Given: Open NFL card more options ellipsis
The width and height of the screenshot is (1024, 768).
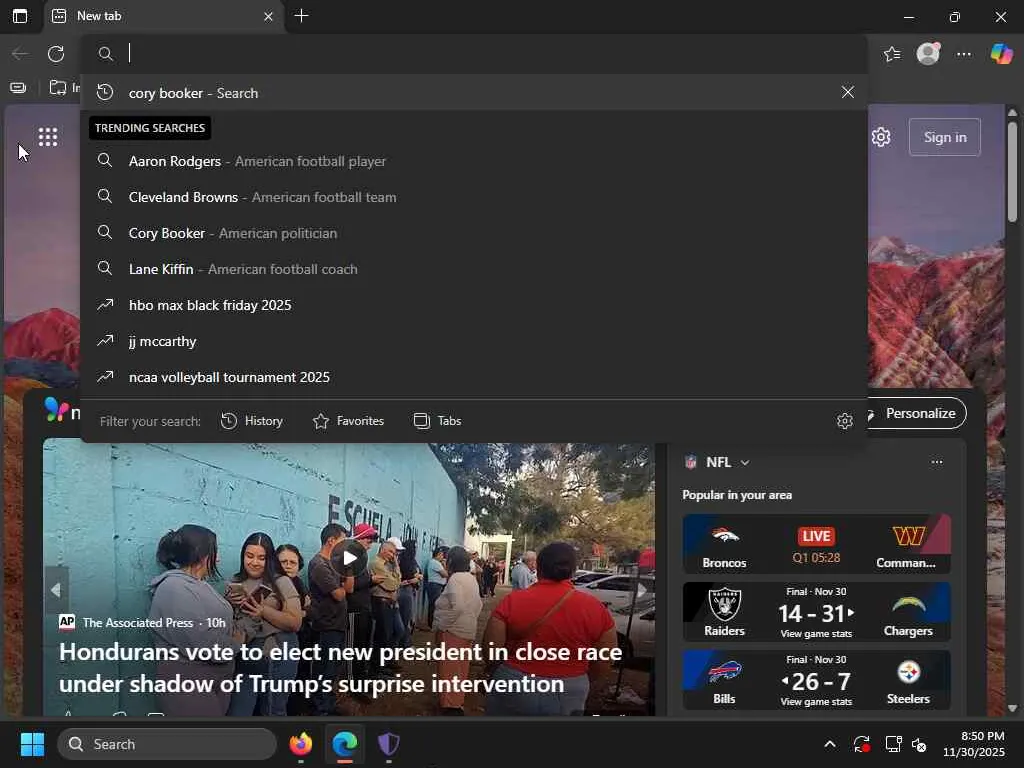Looking at the screenshot, I should coord(936,462).
